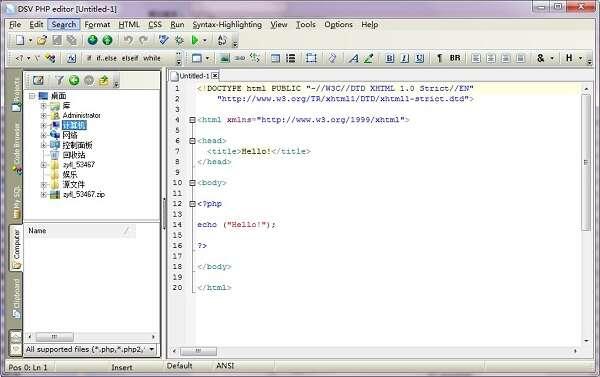Open the form element dropdown arrow

point(207,59)
